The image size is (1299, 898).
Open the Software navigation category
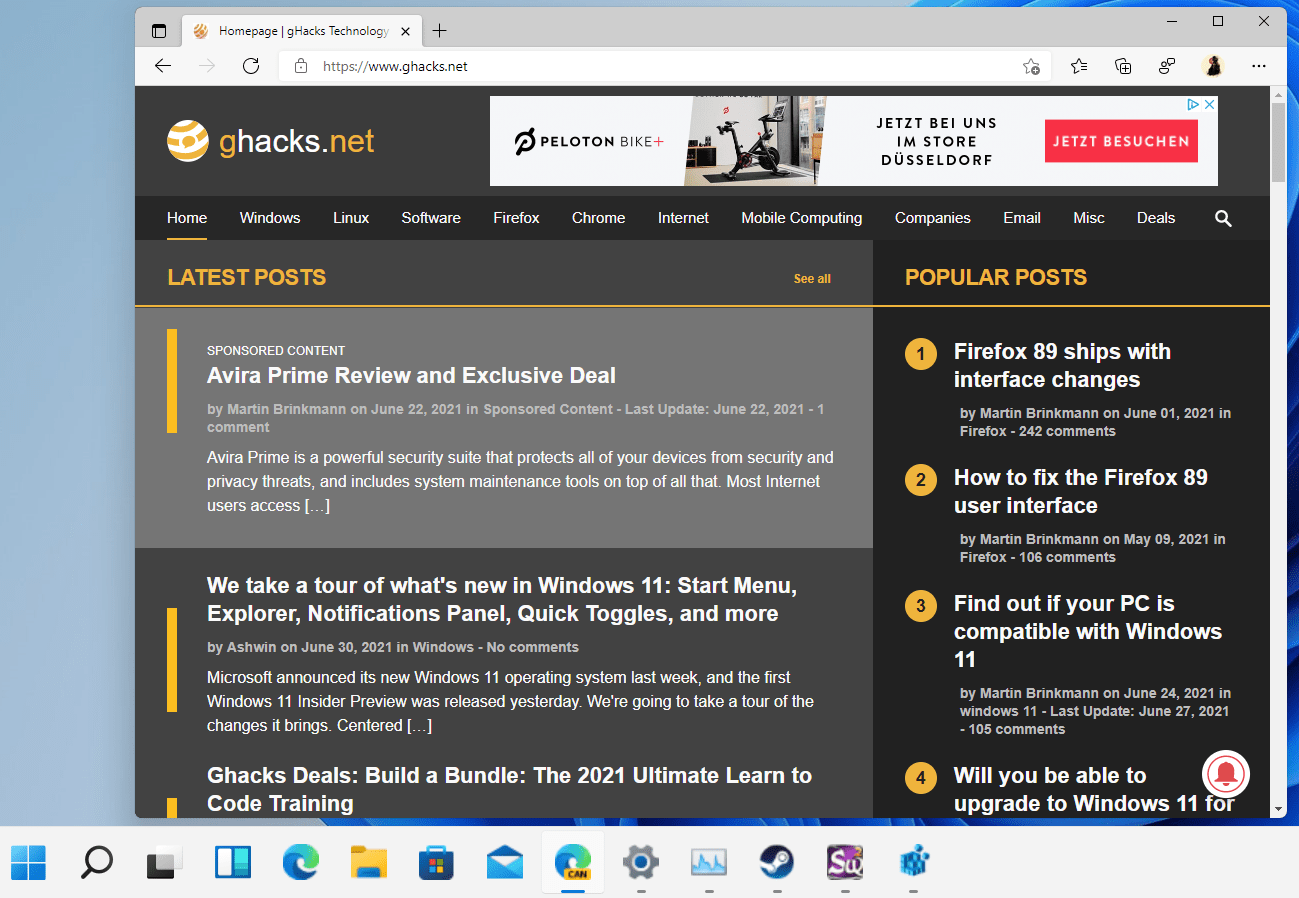(x=431, y=218)
